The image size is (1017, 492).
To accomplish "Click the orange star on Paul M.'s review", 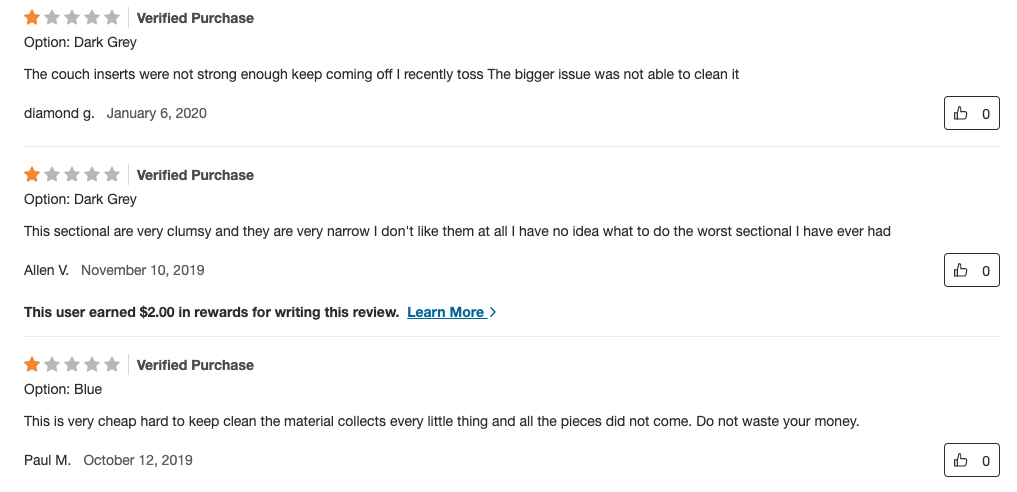I will coord(32,365).
